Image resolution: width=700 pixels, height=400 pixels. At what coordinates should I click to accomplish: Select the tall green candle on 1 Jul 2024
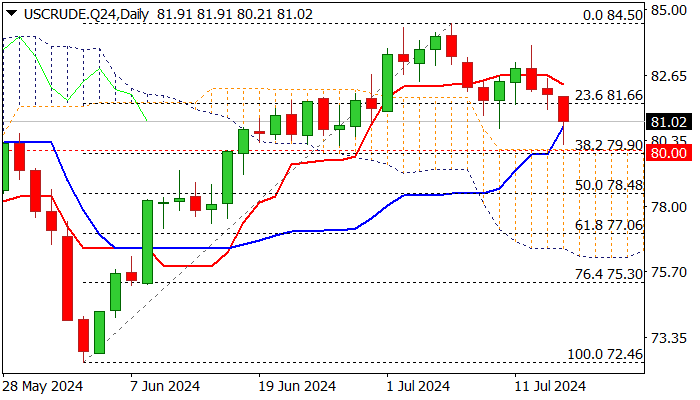(x=388, y=83)
